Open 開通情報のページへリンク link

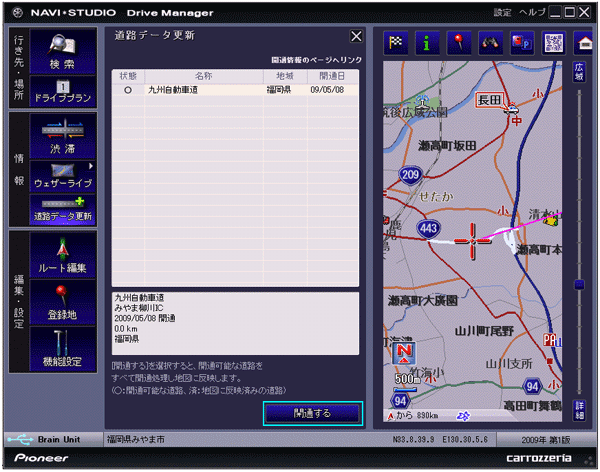316,60
